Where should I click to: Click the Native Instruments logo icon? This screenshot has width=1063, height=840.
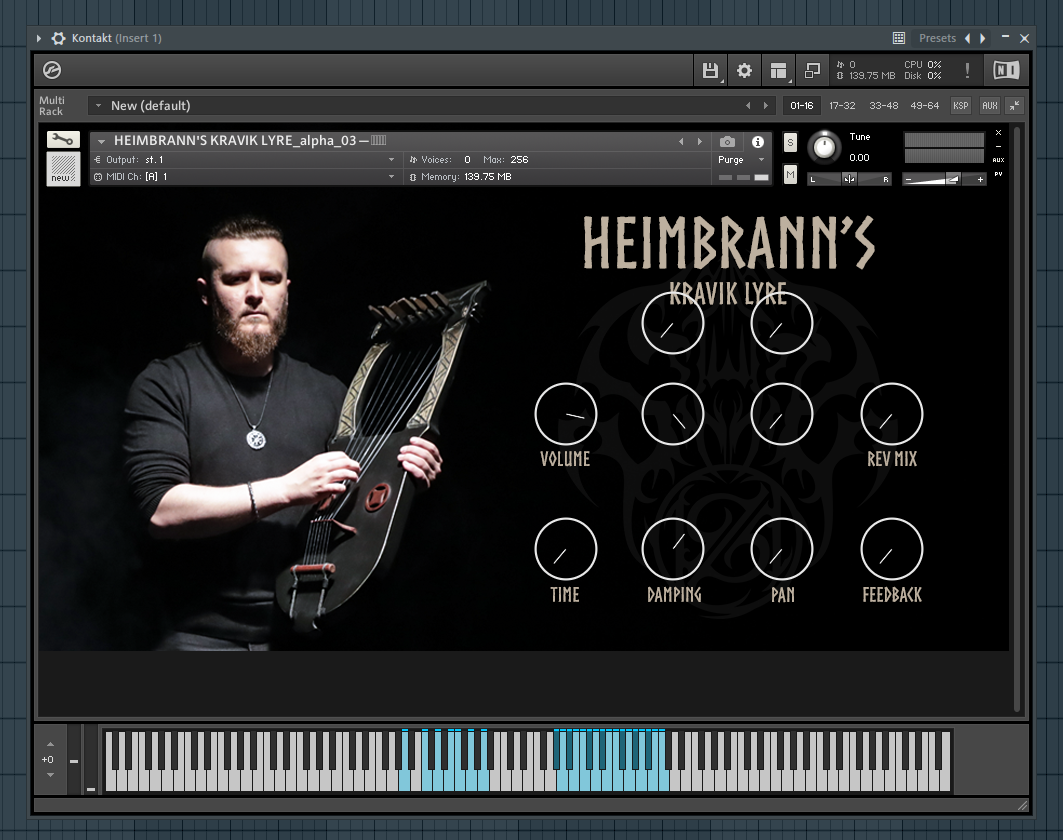click(x=1006, y=70)
